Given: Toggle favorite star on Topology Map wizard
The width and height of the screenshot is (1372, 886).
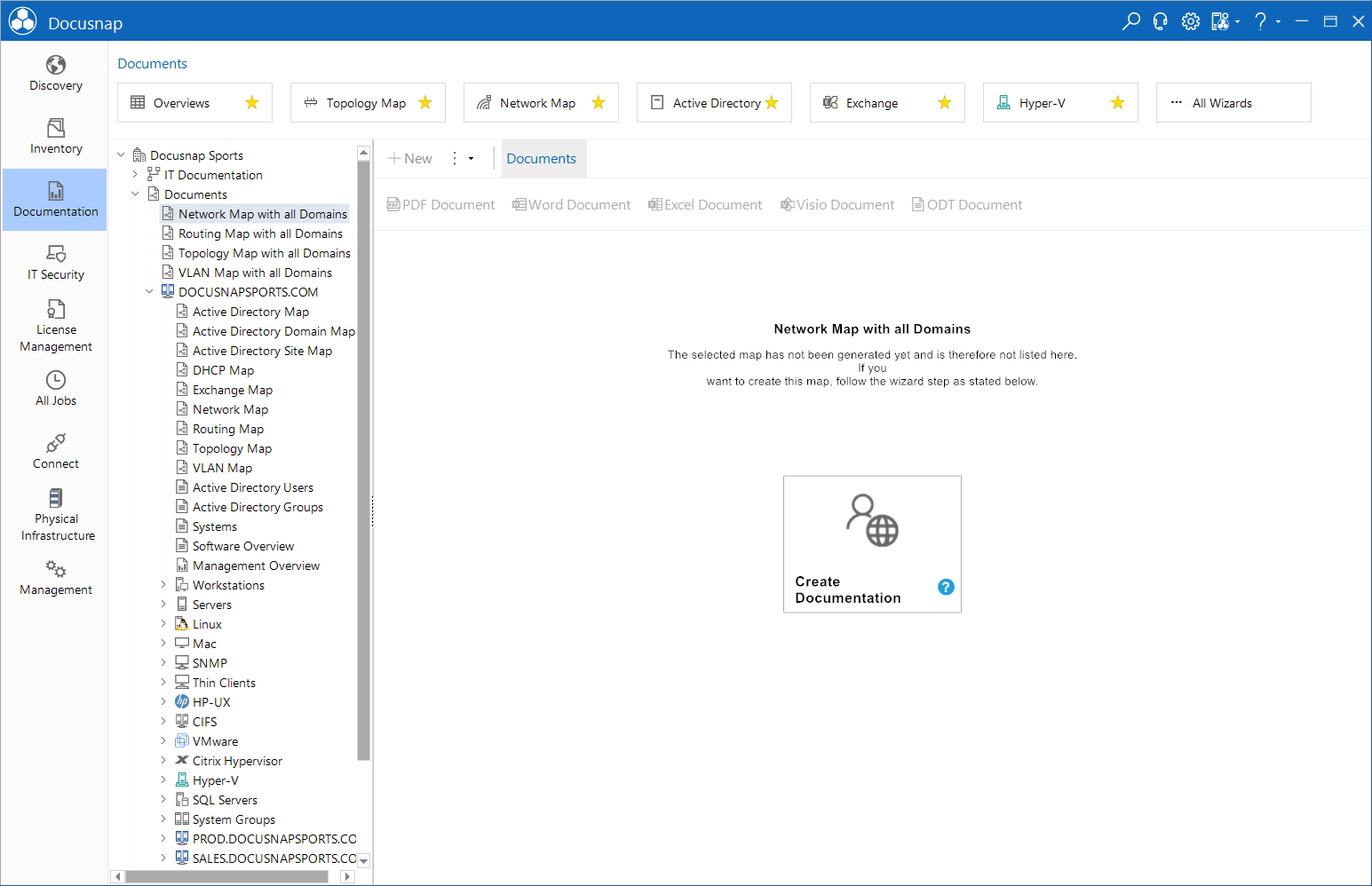Looking at the screenshot, I should (x=425, y=103).
